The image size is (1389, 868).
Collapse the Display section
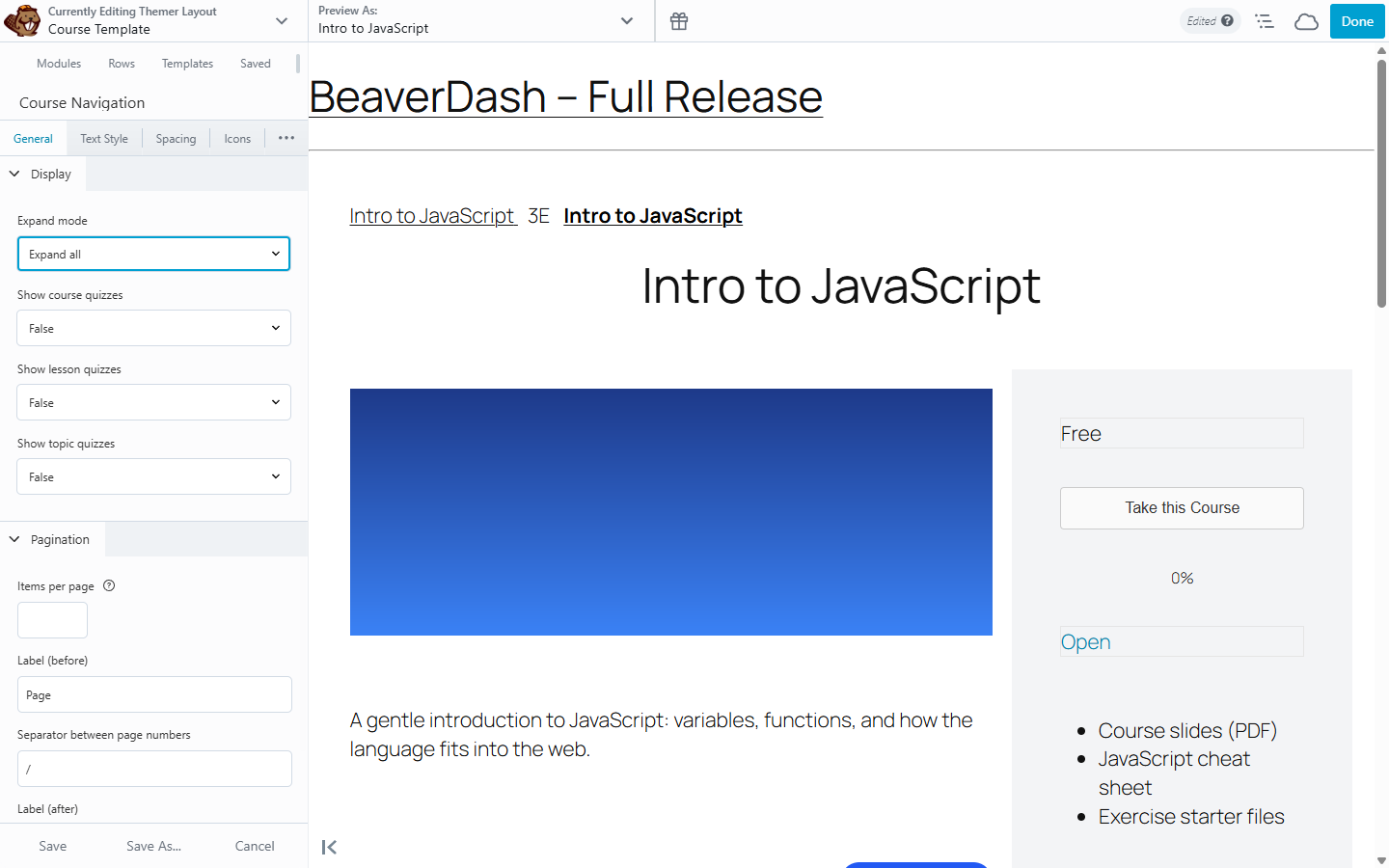42,174
